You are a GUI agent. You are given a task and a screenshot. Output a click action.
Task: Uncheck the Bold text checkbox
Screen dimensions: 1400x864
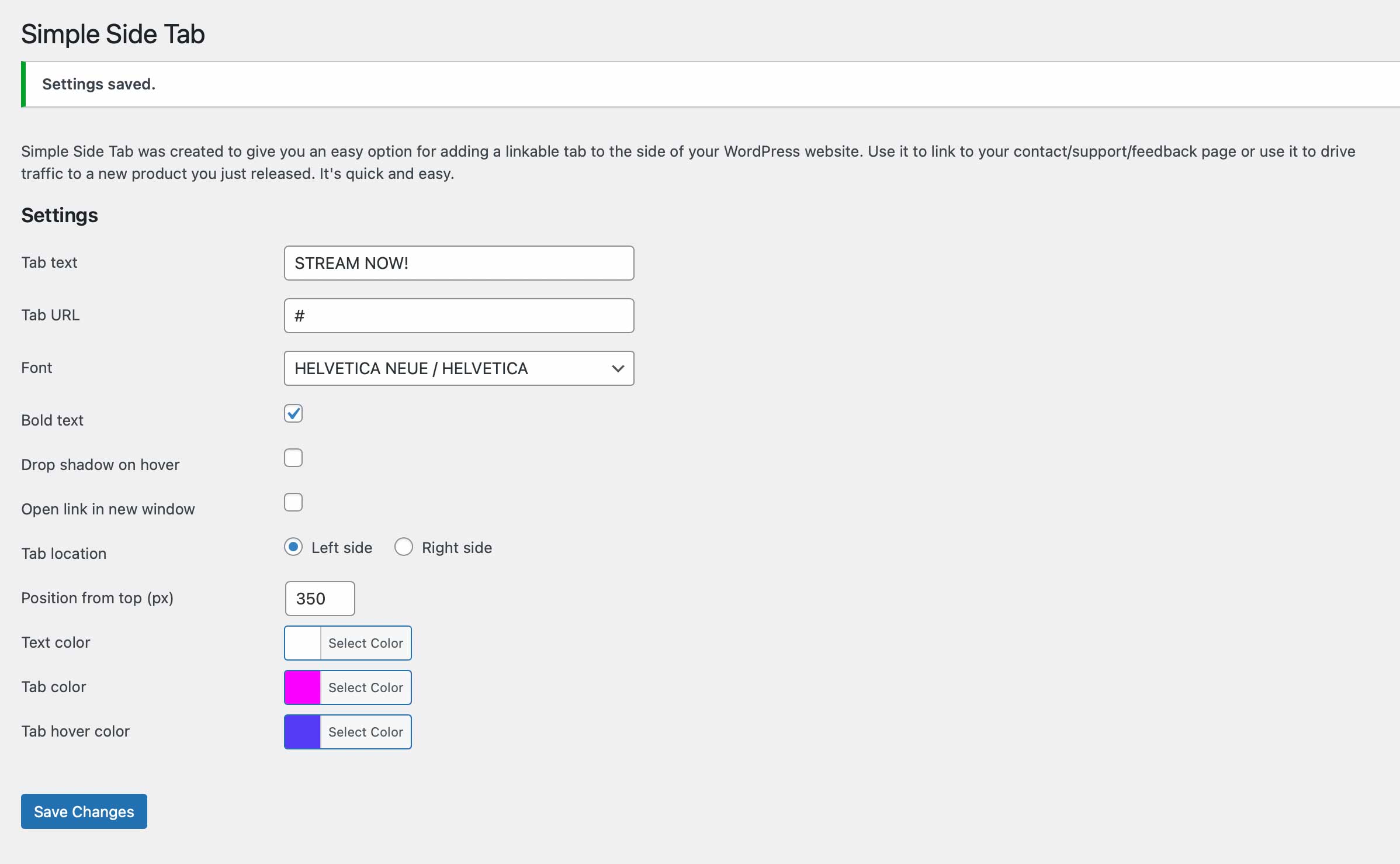click(x=293, y=413)
